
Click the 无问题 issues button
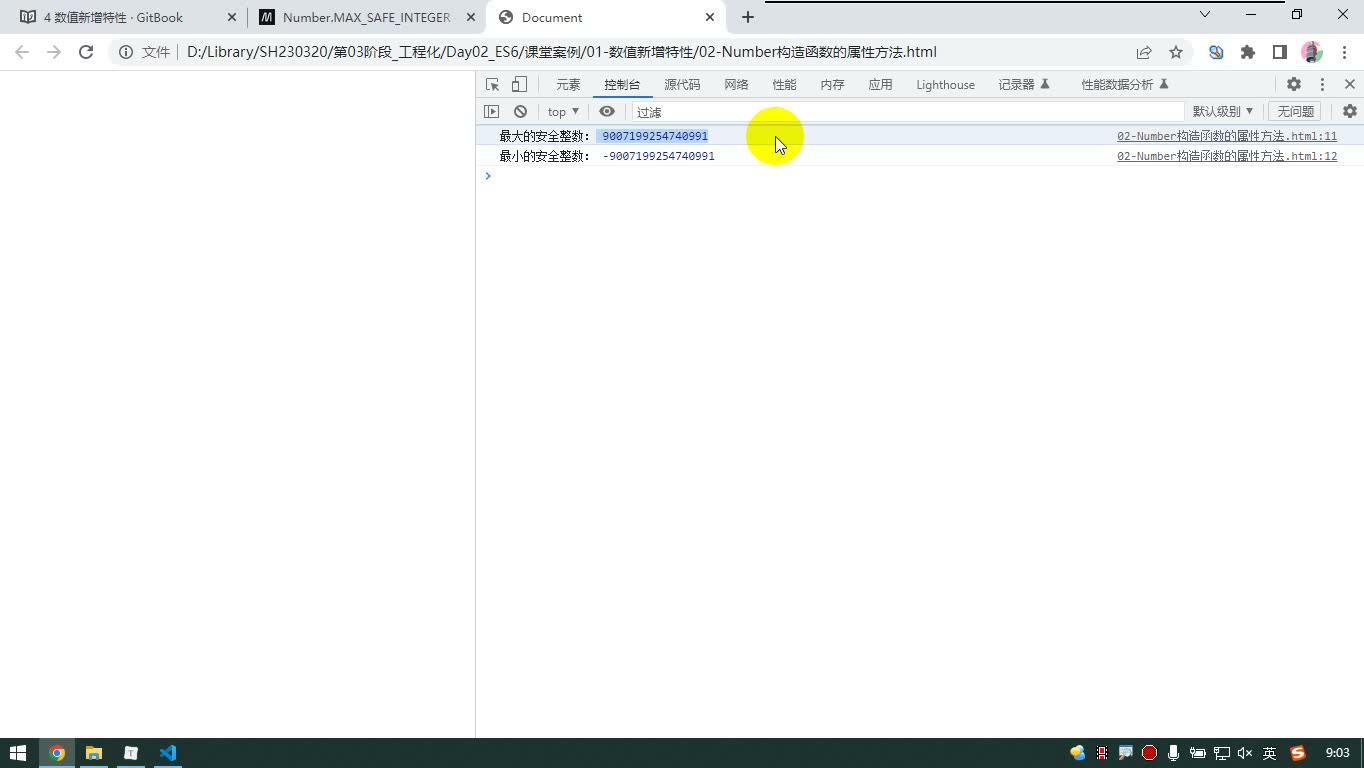[x=1295, y=112]
